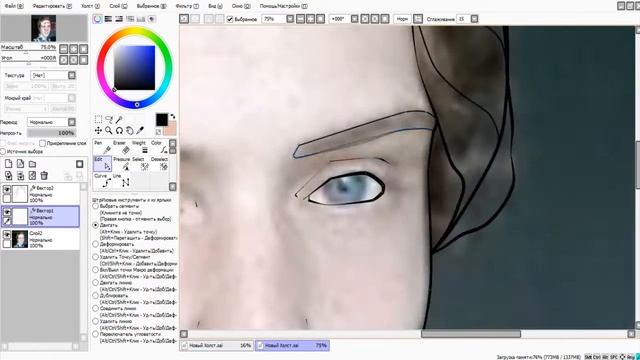
Task: Click the Слой2 layer thumbnail
Action: (20, 239)
